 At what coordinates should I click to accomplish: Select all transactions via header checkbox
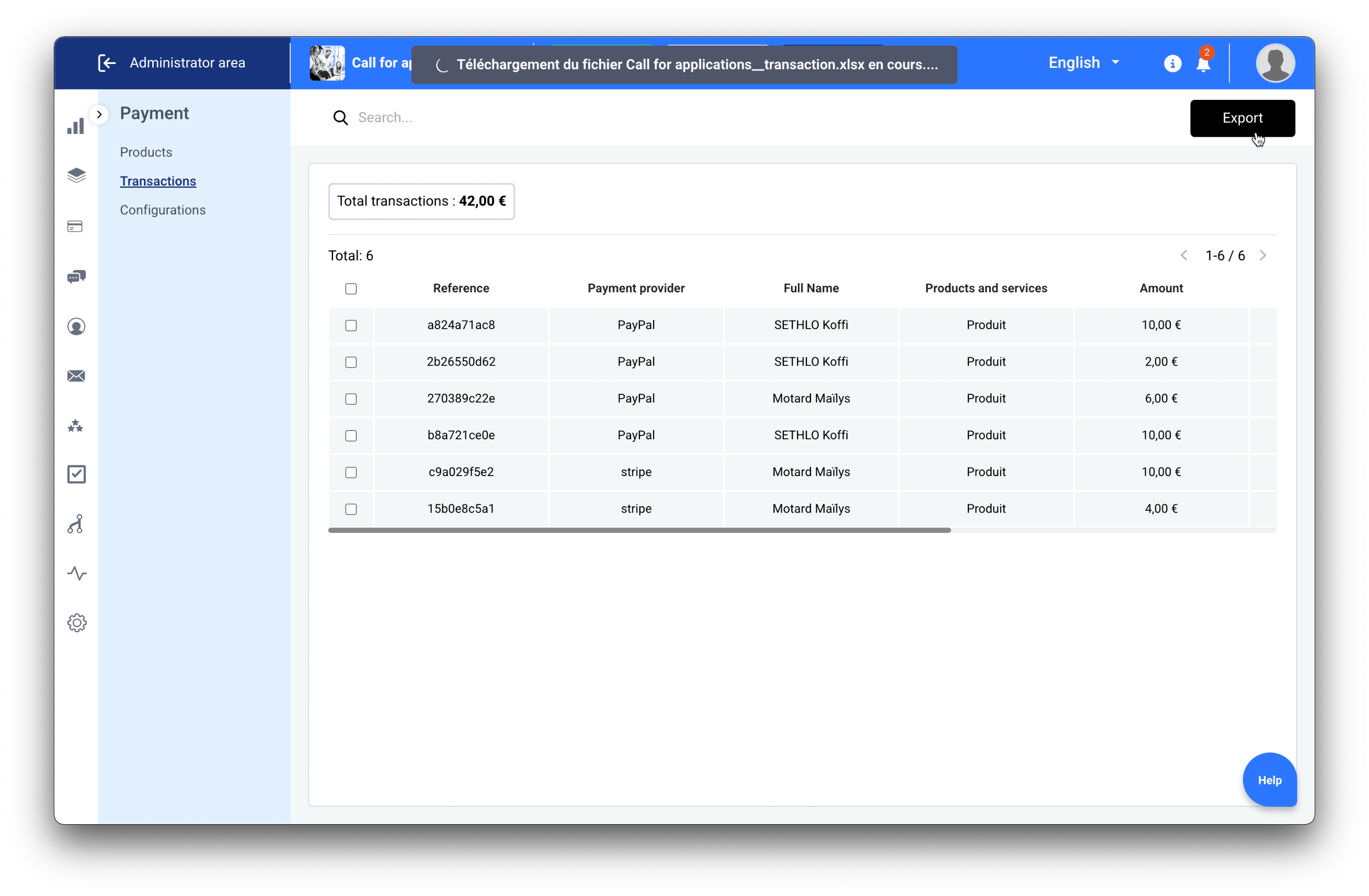coord(351,288)
